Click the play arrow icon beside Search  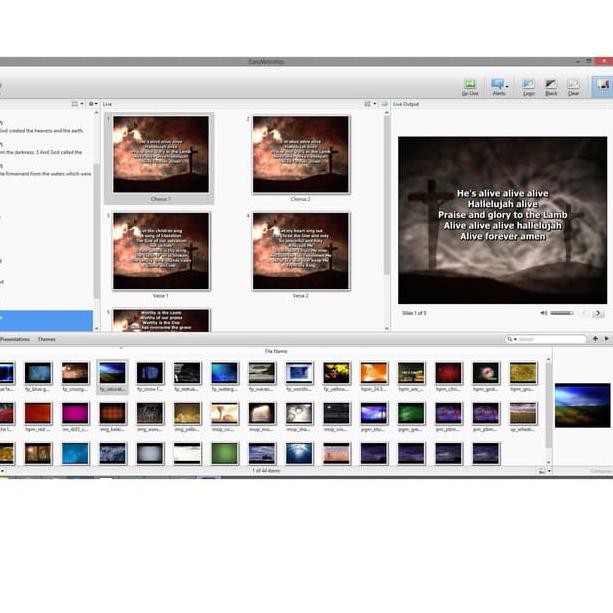[606, 339]
